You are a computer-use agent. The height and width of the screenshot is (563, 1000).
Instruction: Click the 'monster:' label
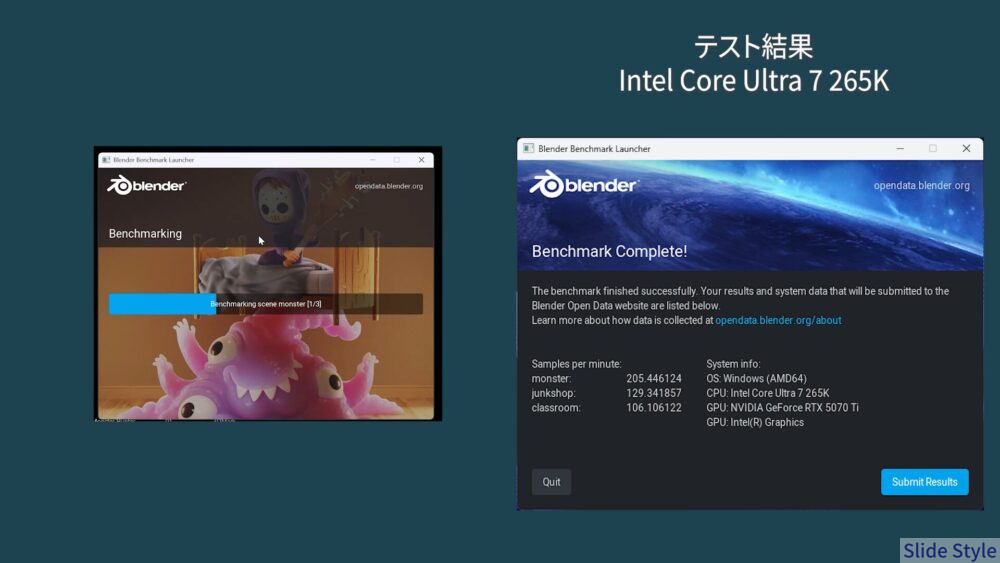[551, 379]
